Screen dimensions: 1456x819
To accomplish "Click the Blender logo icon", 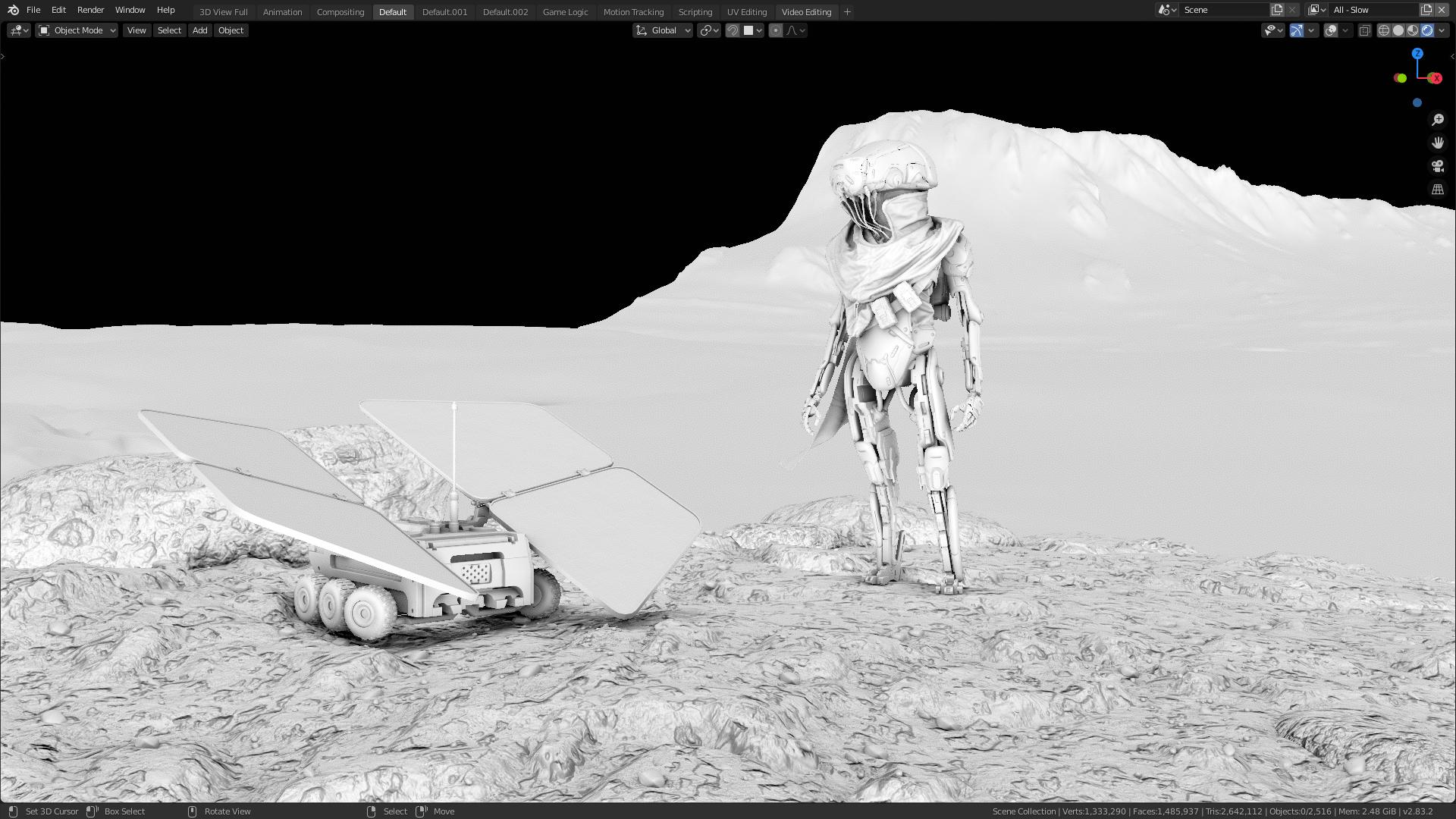I will pos(13,10).
